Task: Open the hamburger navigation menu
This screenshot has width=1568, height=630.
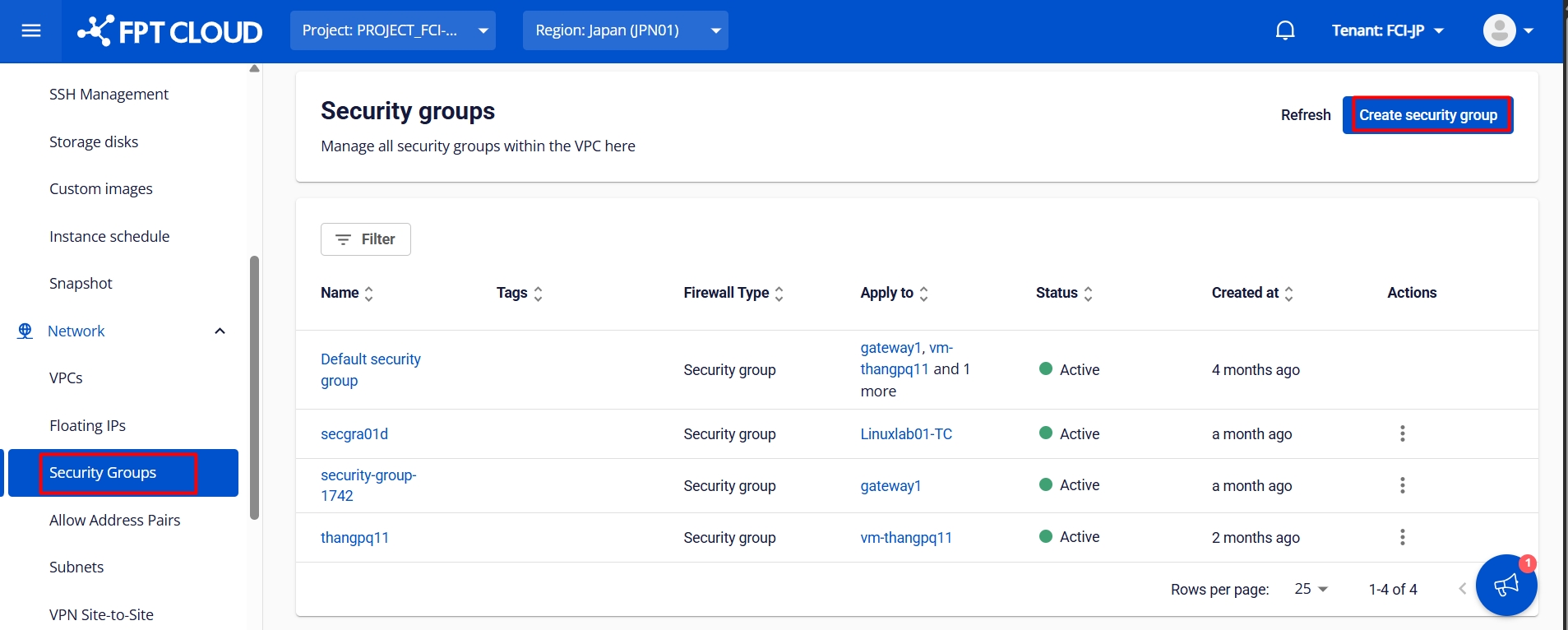Action: tap(31, 31)
